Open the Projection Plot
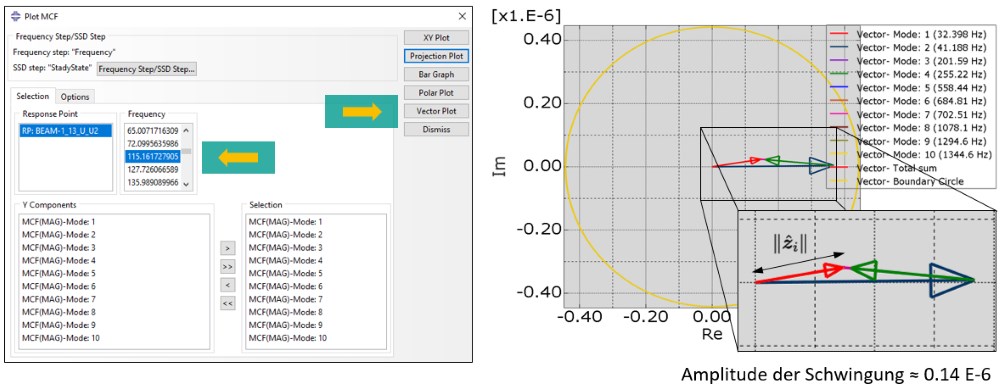The height and width of the screenshot is (390, 1000). (437, 56)
